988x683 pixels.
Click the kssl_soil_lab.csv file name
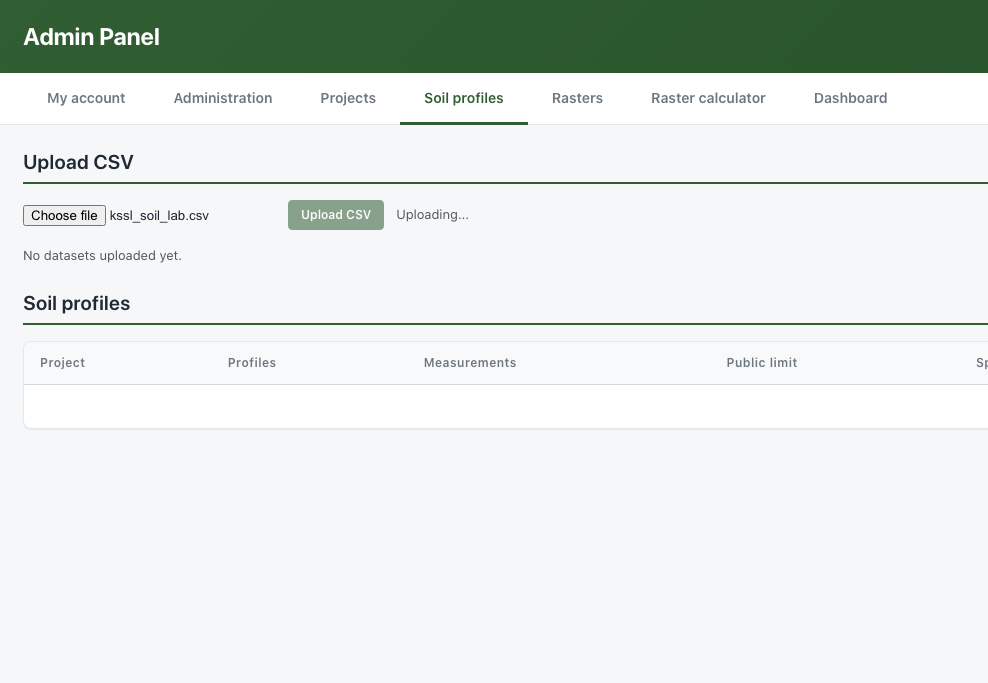159,215
